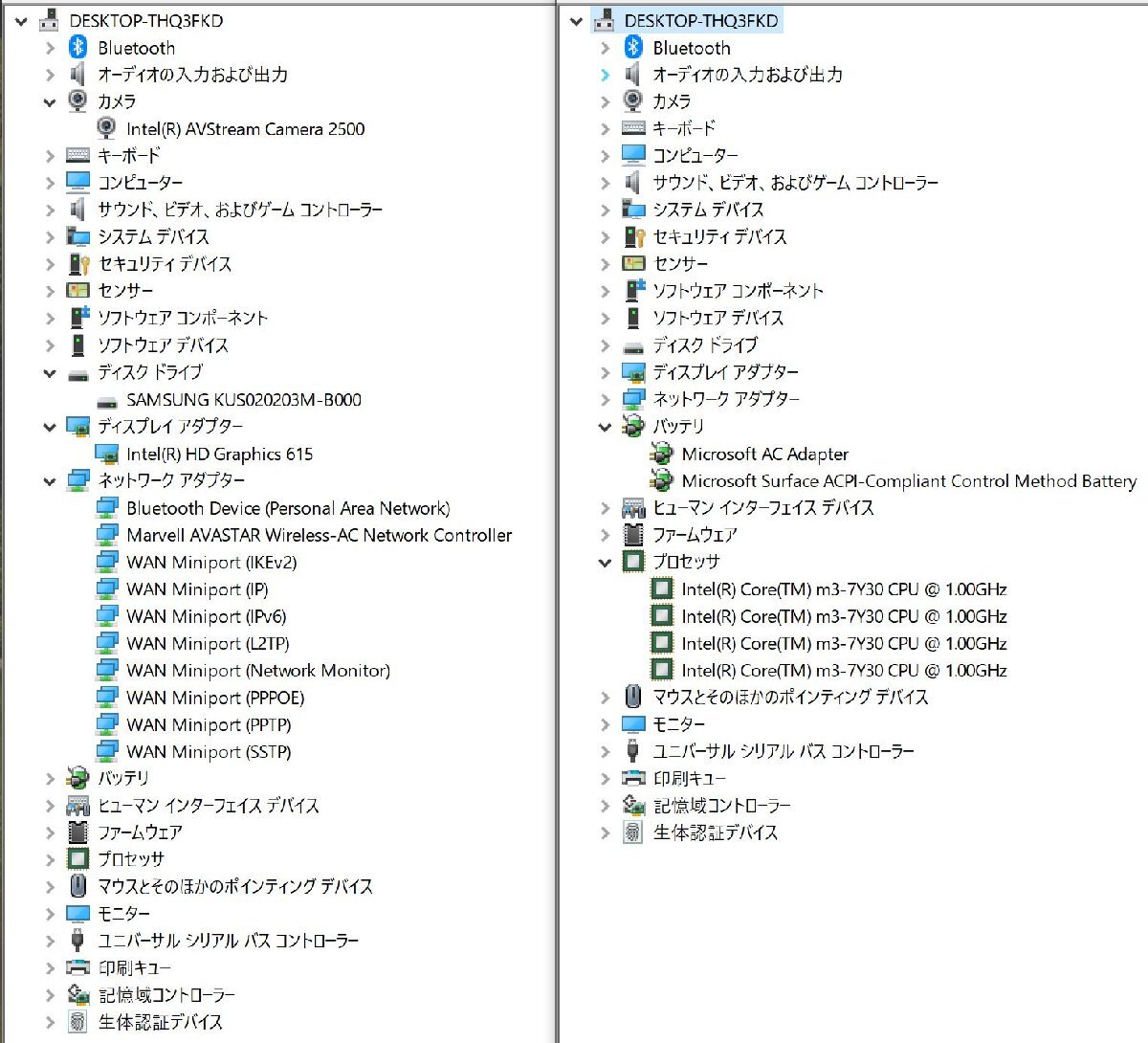Click the USB controller icon in the right pane
Screen dimensions: 1148x1043
pos(633,751)
